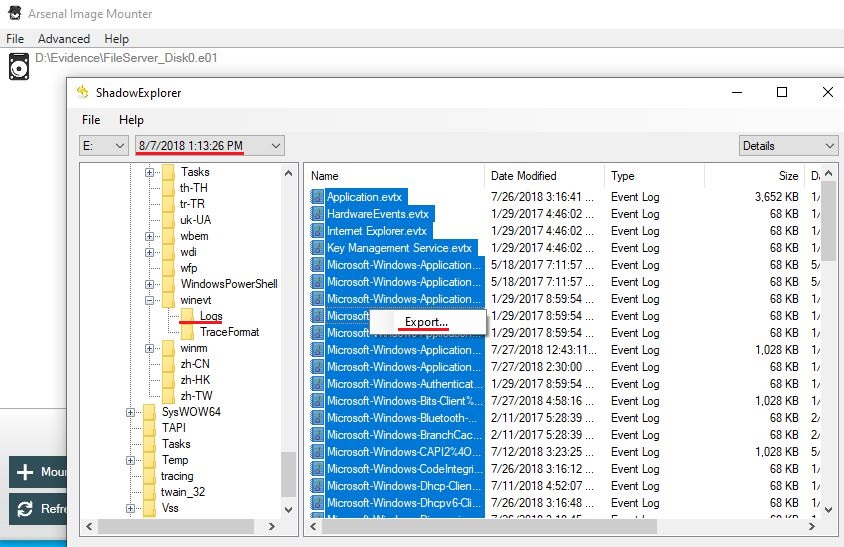
Task: Click the ShadowExplorer title bar icon
Action: [x=82, y=92]
